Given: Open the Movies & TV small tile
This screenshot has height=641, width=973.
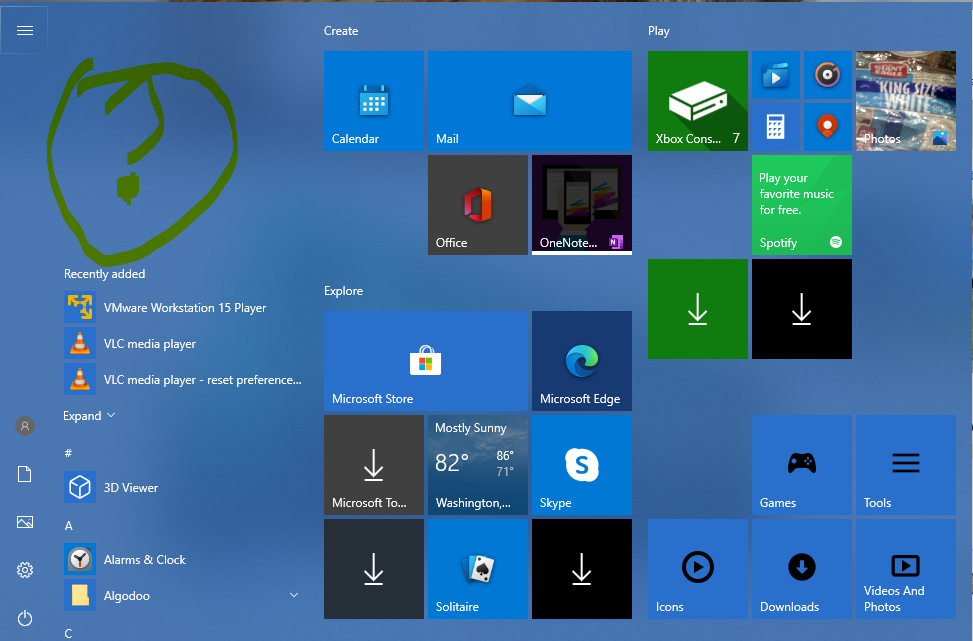Looking at the screenshot, I should 776,75.
